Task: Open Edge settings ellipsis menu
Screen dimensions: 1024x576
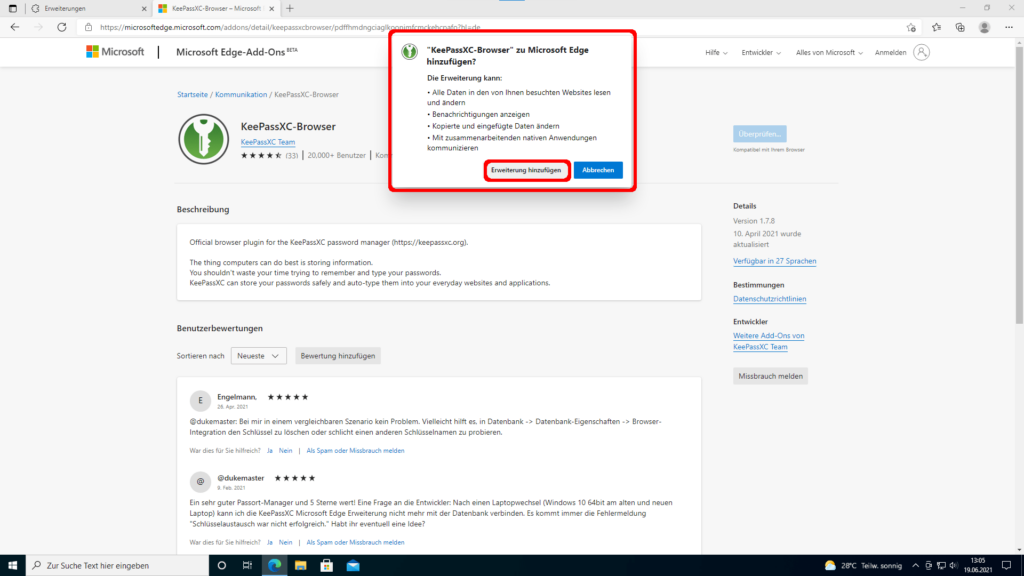Action: click(x=1008, y=27)
